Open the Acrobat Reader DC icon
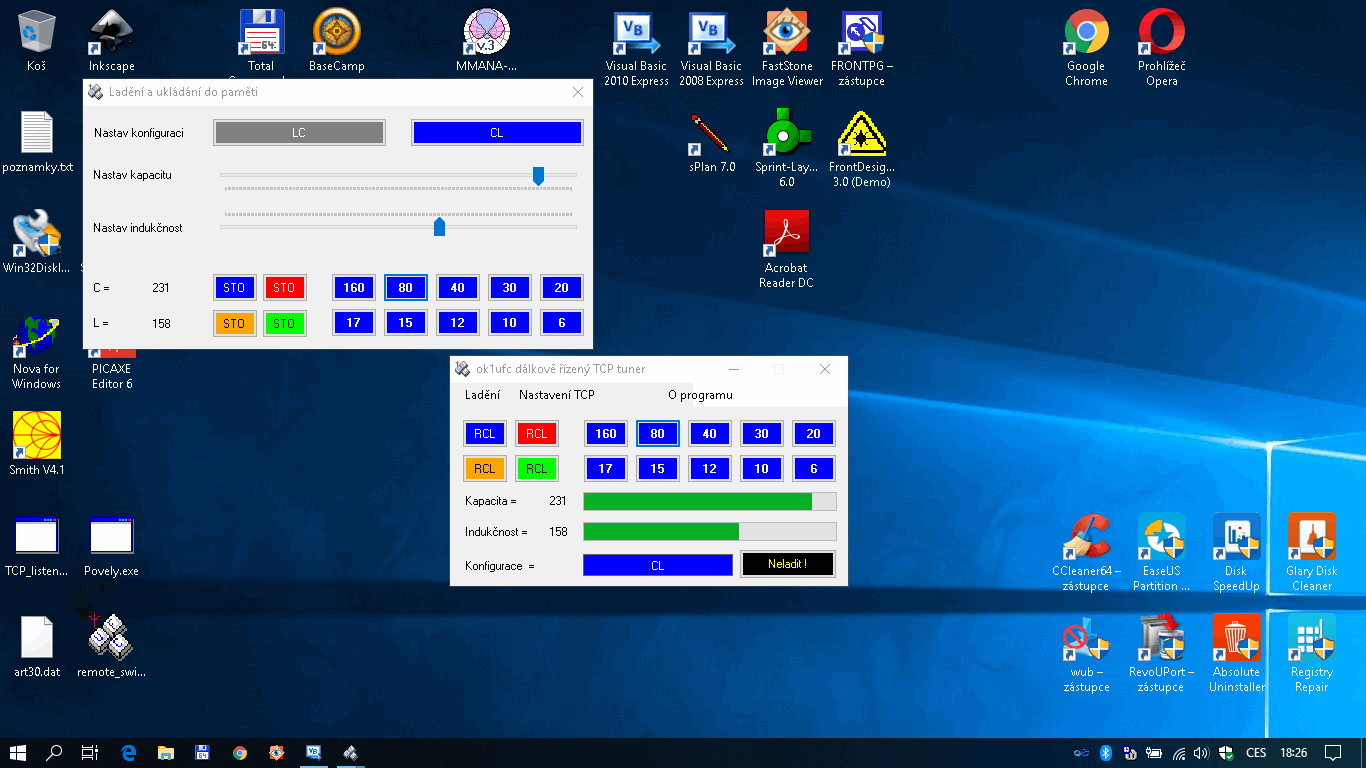 tap(786, 234)
